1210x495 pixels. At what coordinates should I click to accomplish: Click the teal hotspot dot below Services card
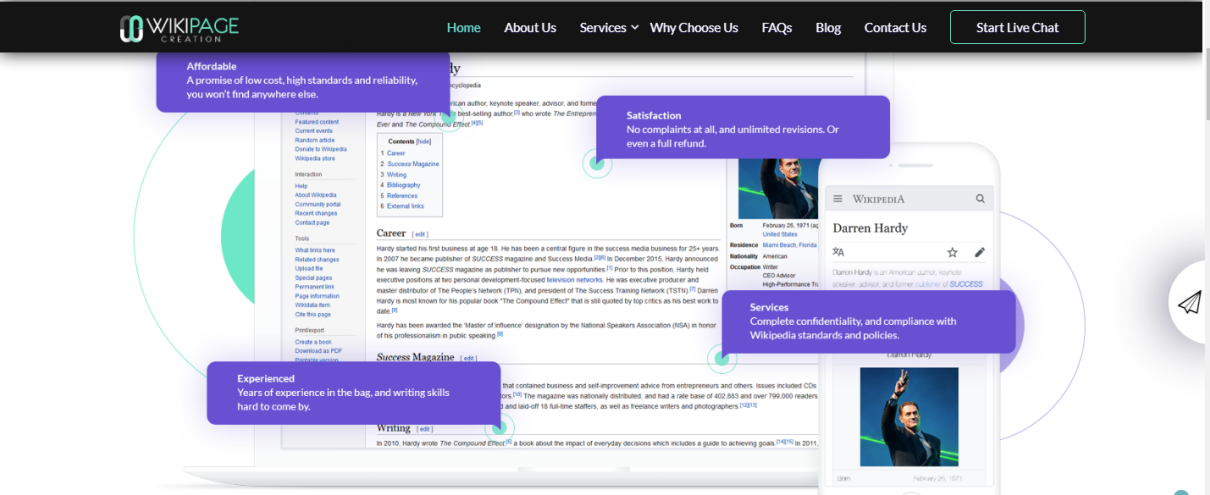pos(722,359)
